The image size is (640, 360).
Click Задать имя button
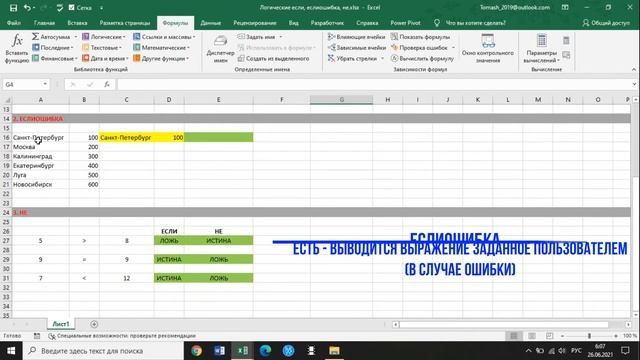pyautogui.click(x=260, y=37)
